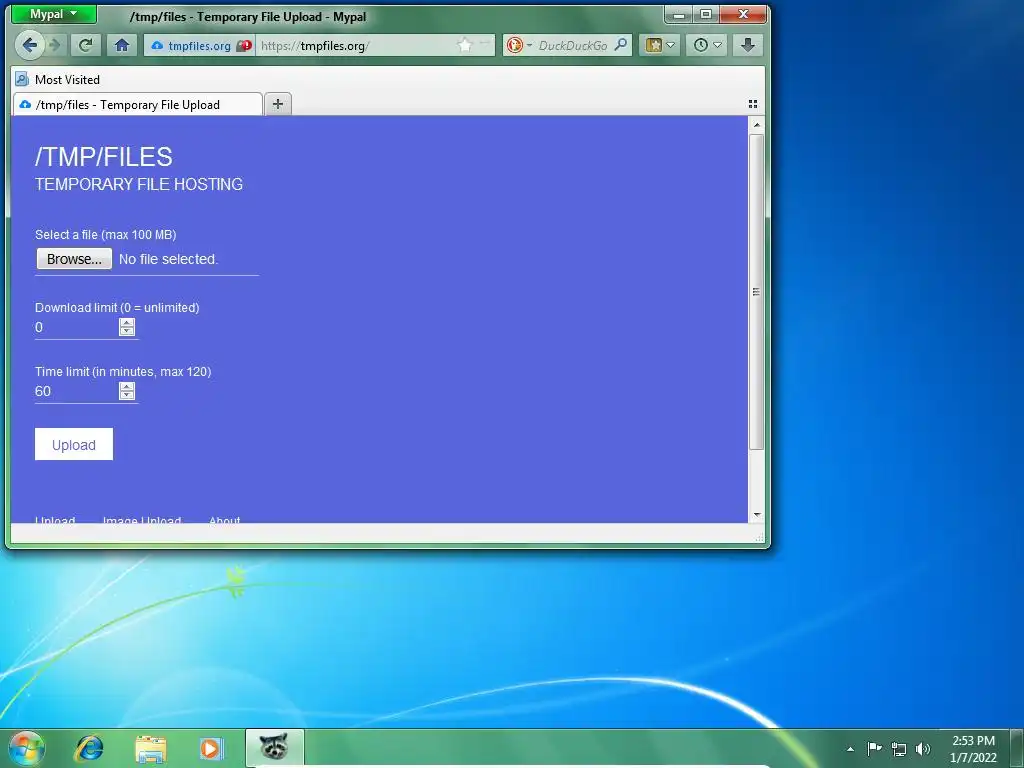Increase the Download limit with up arrow
Screen dimensions: 1024x768
click(x=127, y=323)
